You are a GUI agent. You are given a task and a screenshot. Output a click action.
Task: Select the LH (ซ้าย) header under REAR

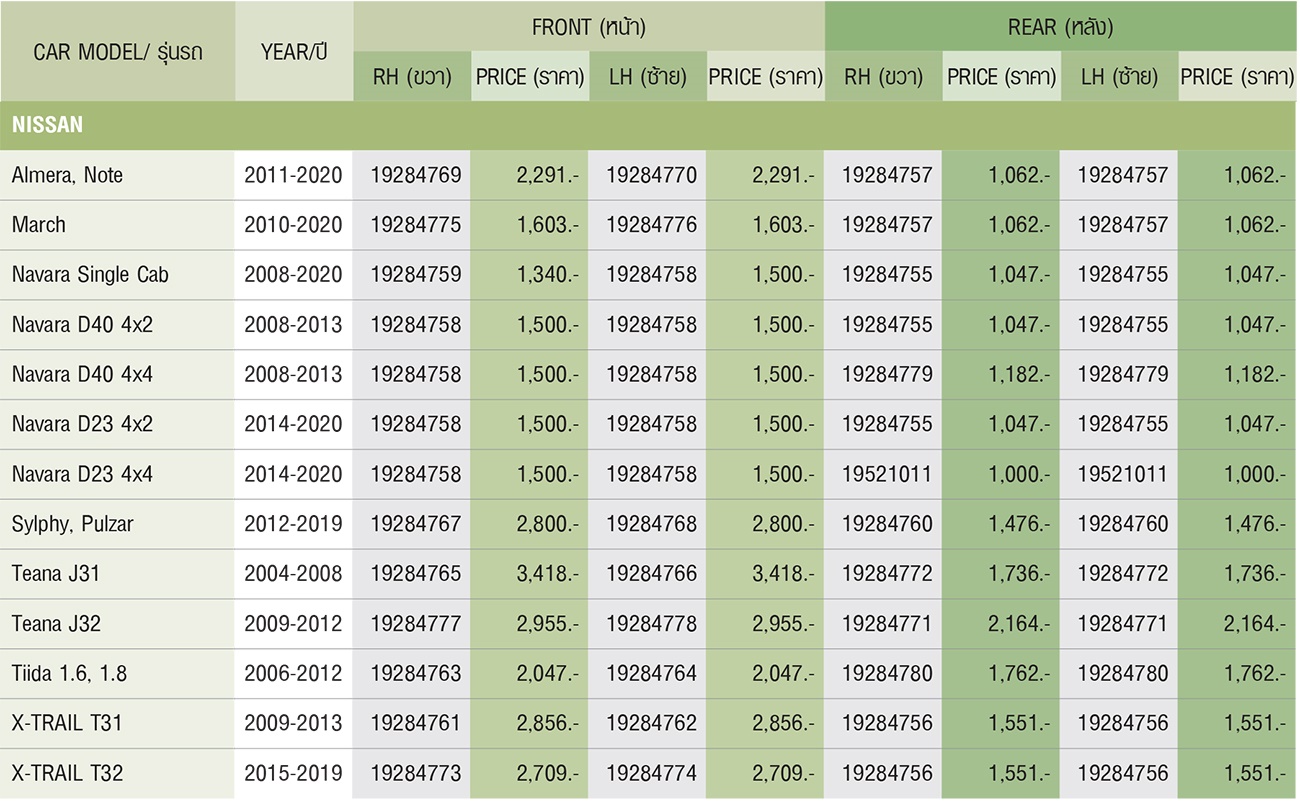(1119, 77)
